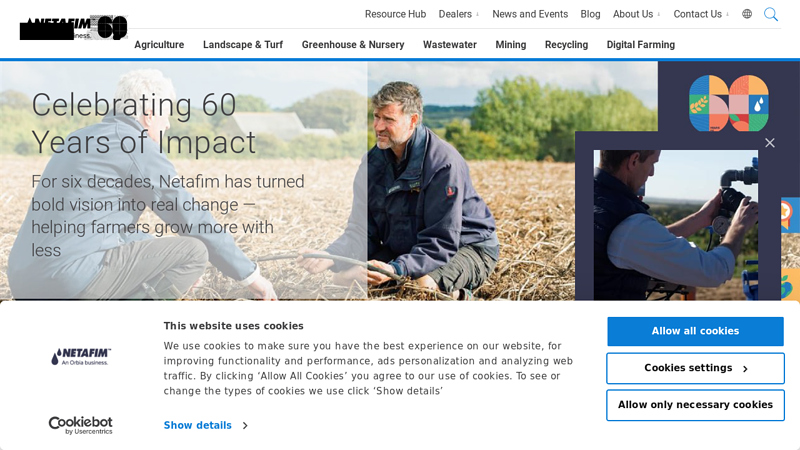Visit the Resource Hub link

(395, 14)
